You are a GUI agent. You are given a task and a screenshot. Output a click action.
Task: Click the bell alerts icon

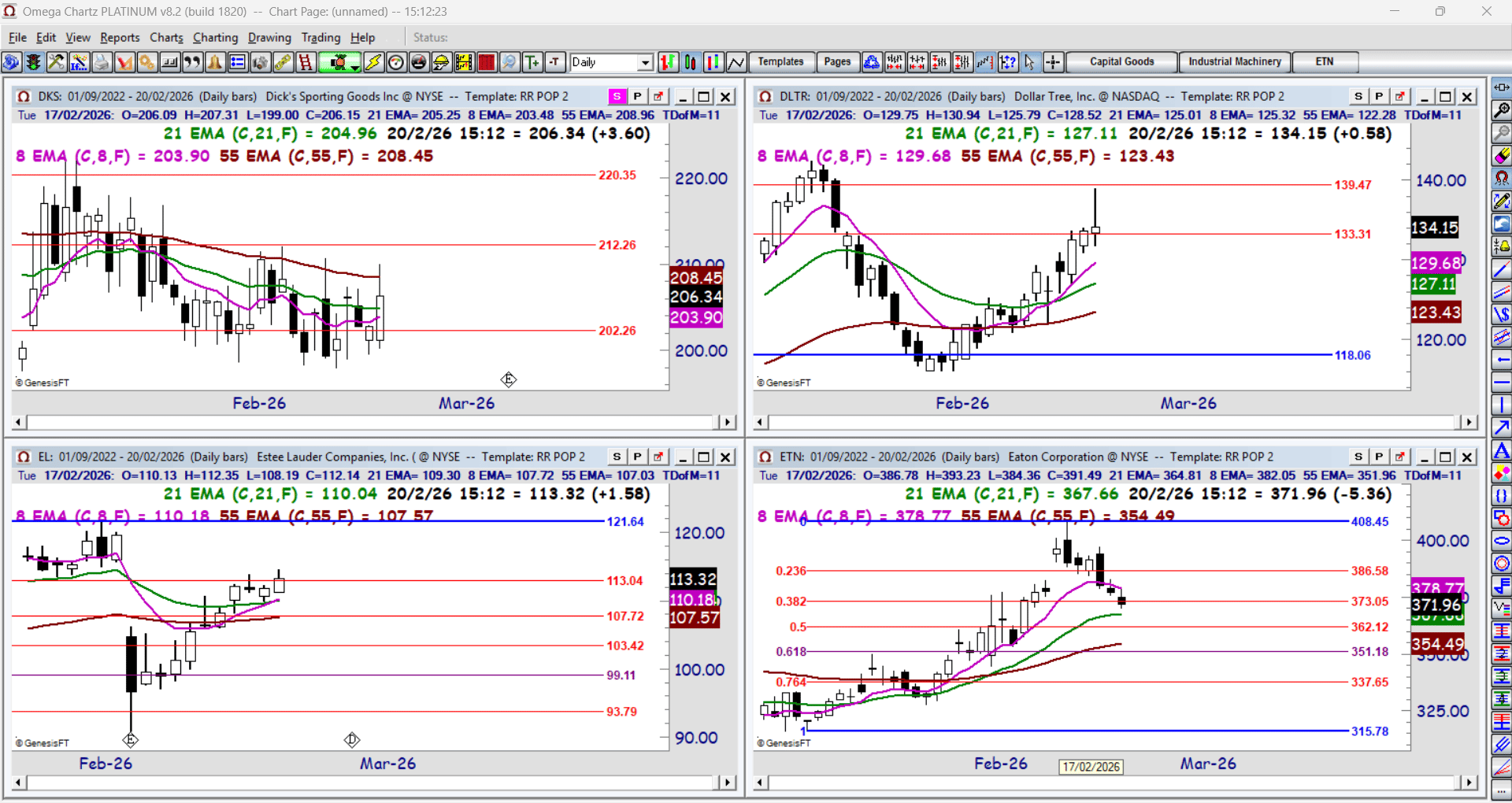coord(215,62)
